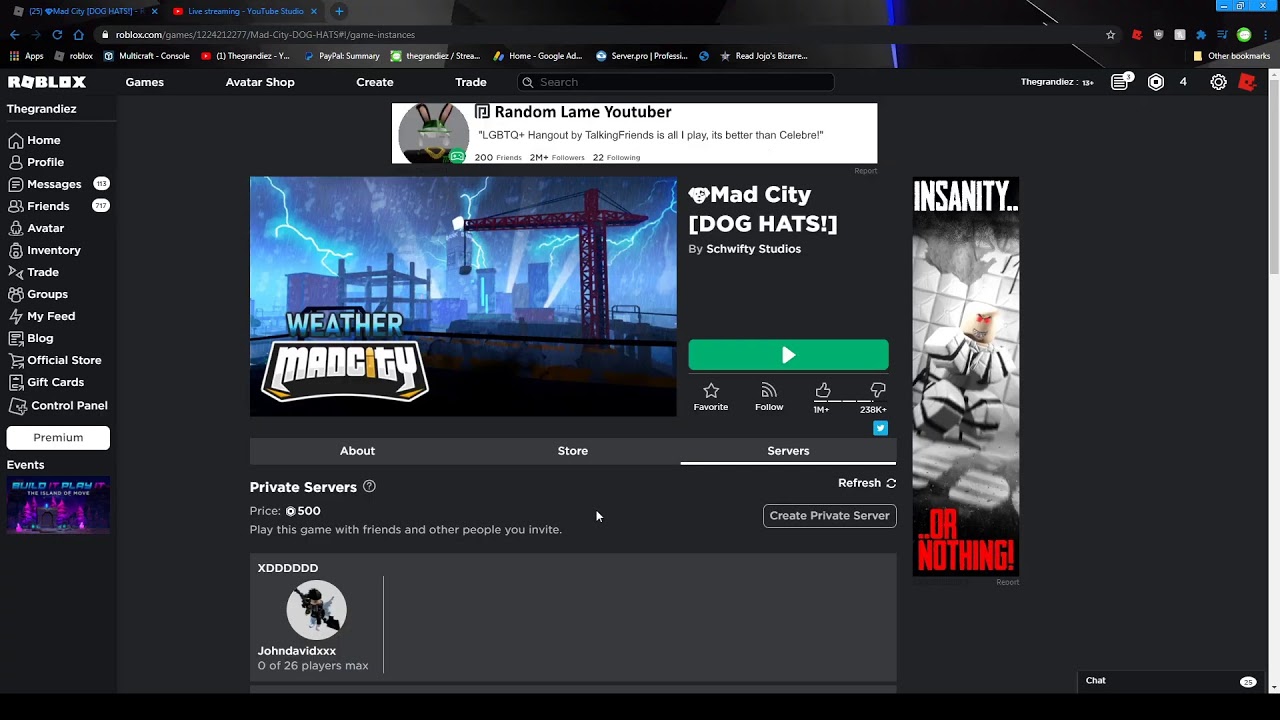This screenshot has height=720, width=1280.
Task: Open Avatar Shop in the navbar
Action: pyautogui.click(x=260, y=82)
